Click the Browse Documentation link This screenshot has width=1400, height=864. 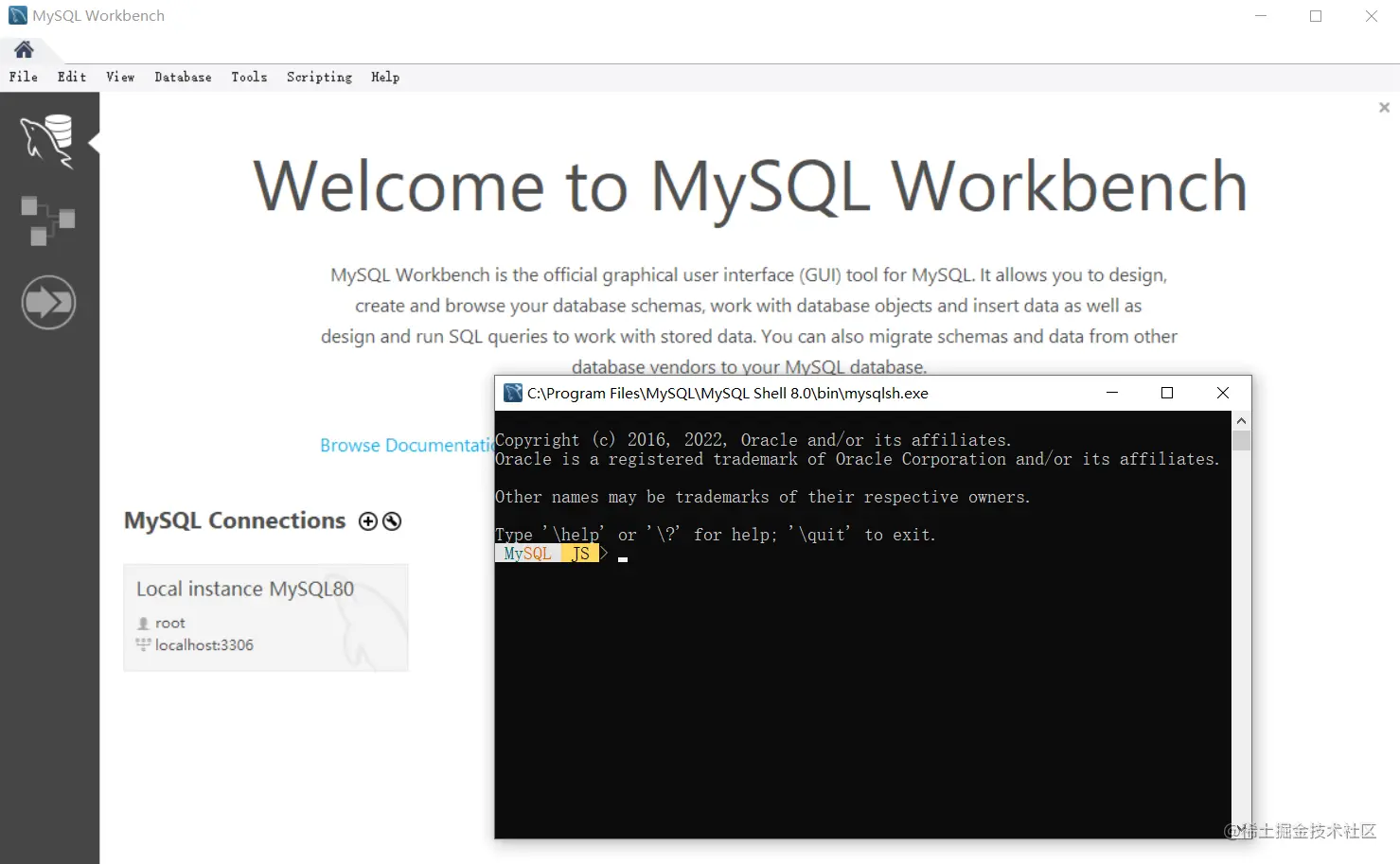[407, 446]
